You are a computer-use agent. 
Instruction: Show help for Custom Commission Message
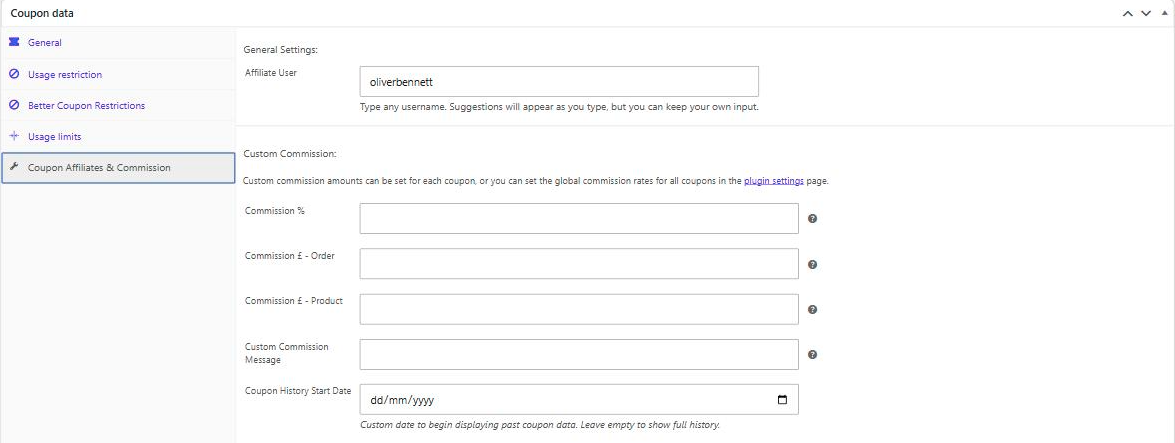[812, 355]
